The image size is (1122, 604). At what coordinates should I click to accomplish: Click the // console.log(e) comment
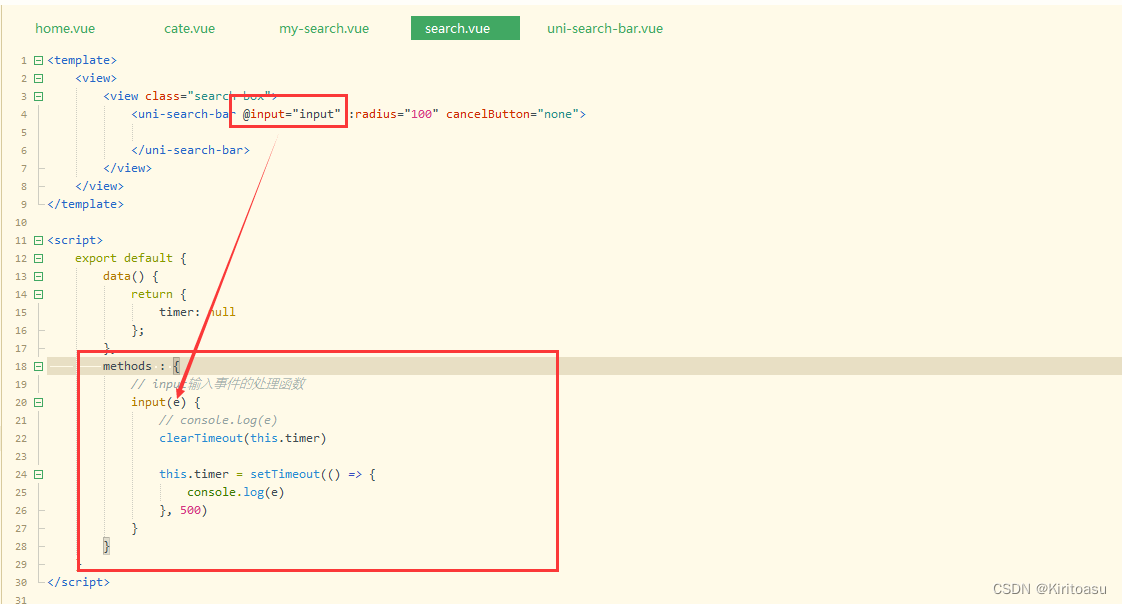point(218,420)
